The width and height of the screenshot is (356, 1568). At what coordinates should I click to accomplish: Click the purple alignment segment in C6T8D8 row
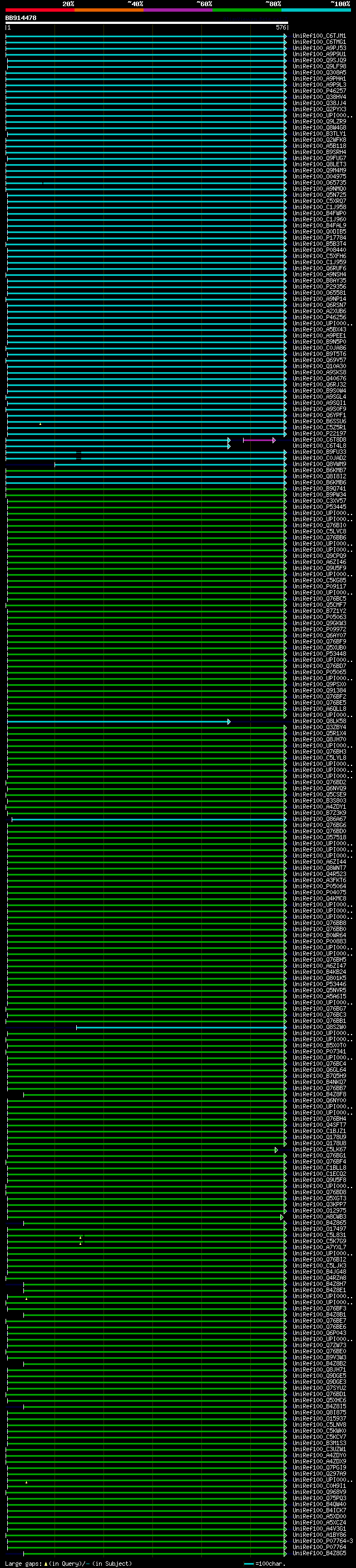259,440
